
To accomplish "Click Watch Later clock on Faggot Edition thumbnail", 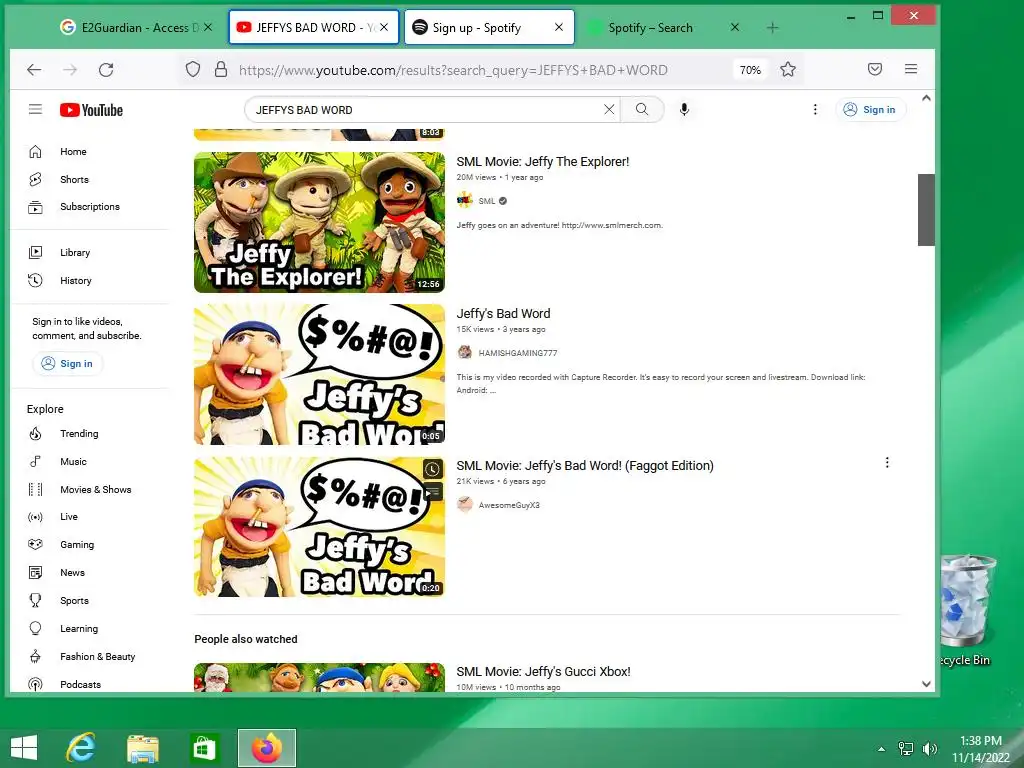I will pos(432,469).
